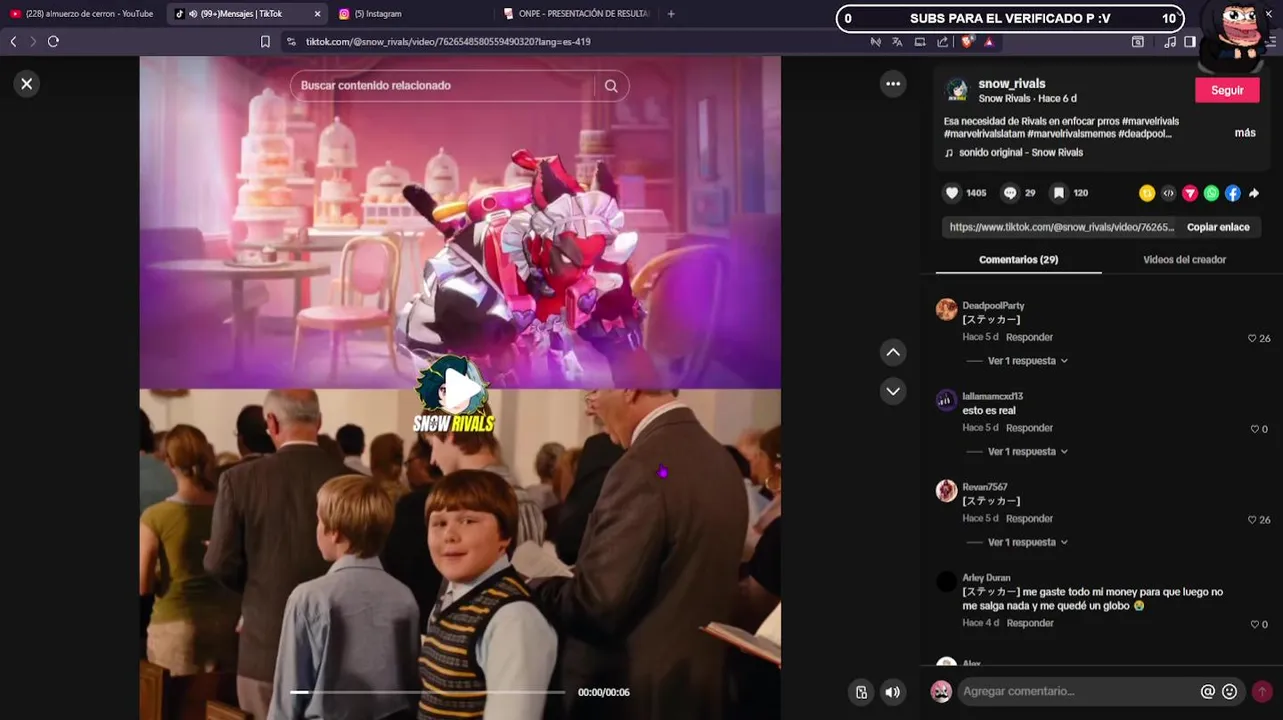
Task: Close the TikTok browser tab
Action: (318, 14)
